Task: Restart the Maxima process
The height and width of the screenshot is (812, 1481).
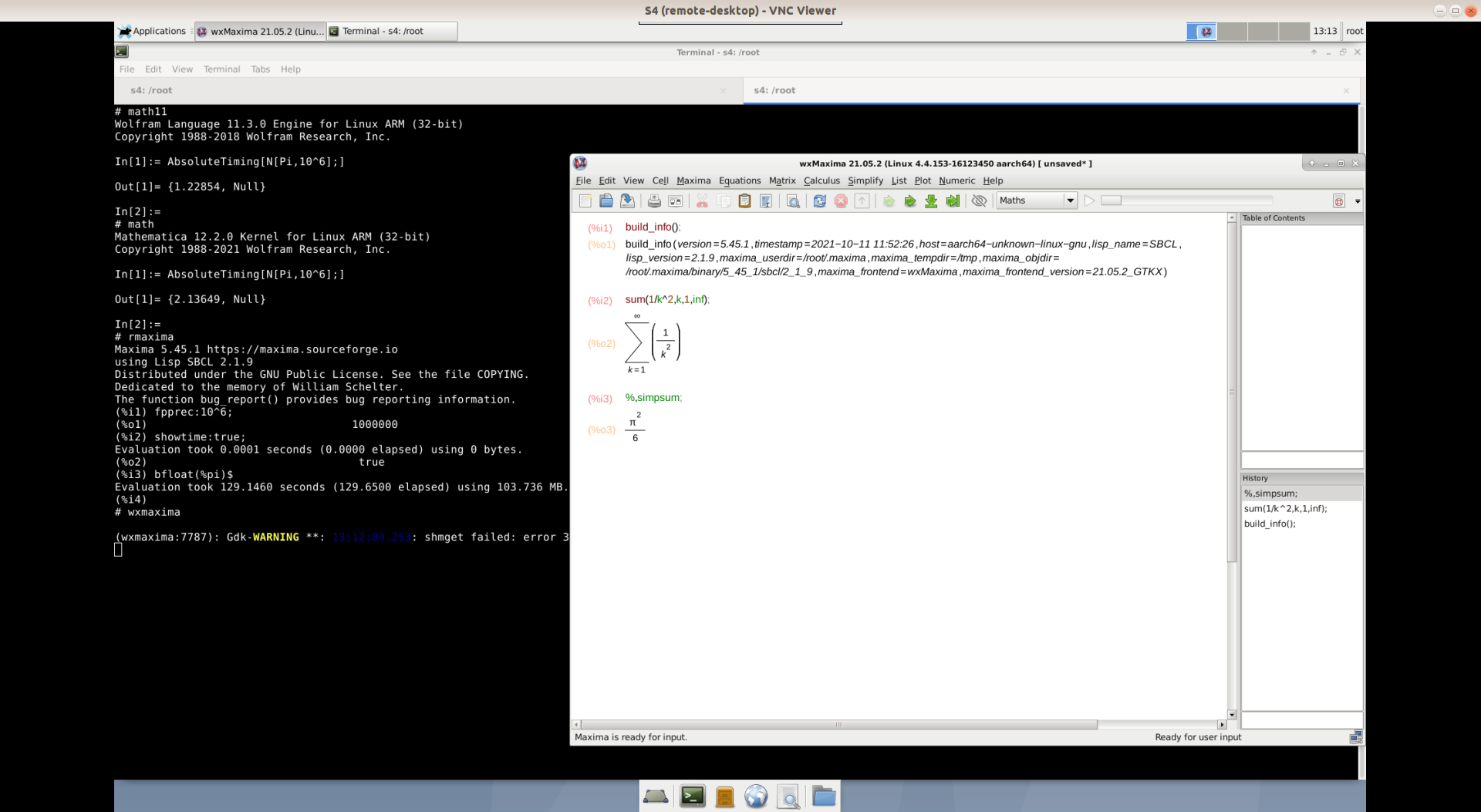Action: (819, 200)
